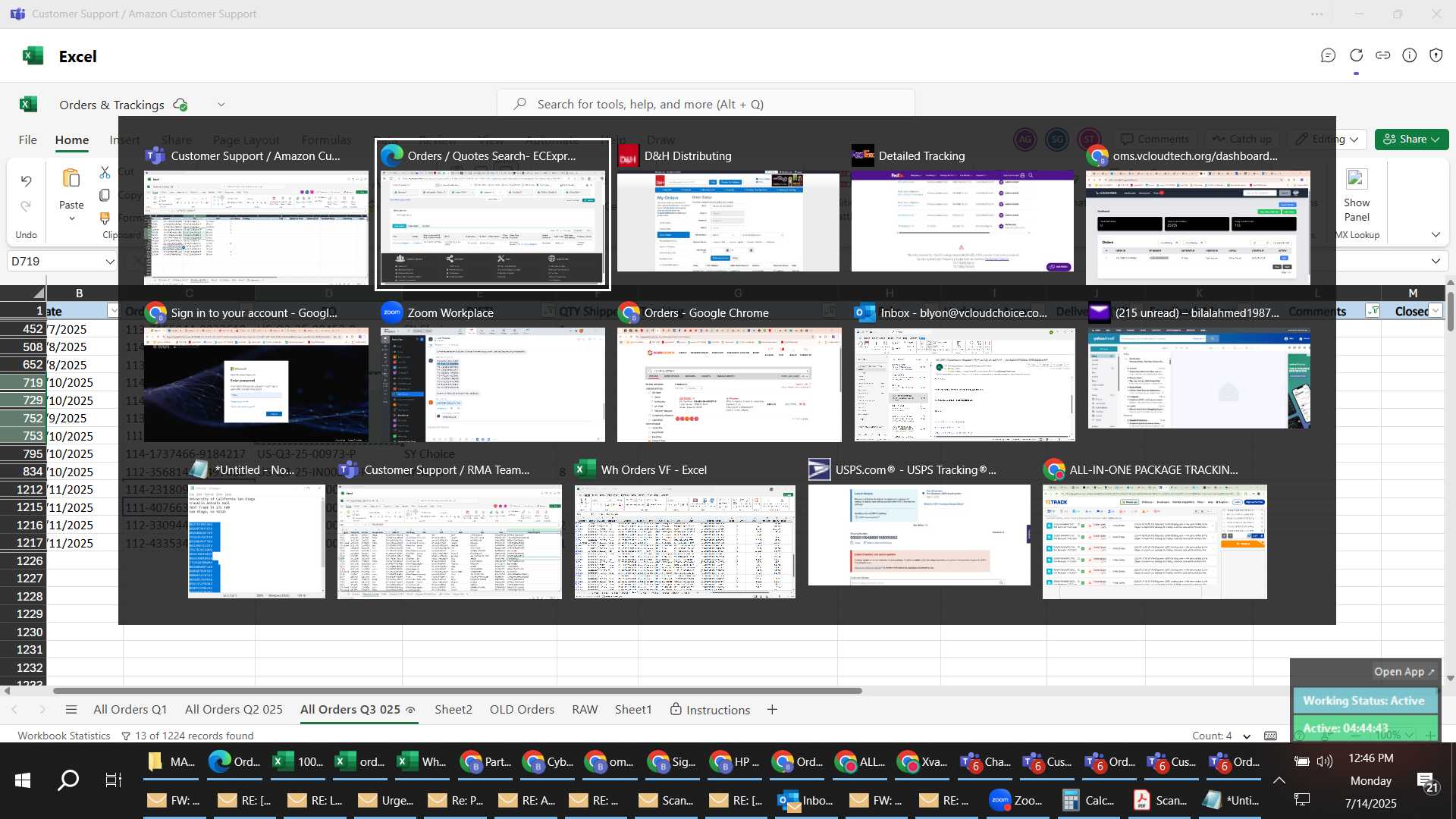Select column M header

point(1413,293)
